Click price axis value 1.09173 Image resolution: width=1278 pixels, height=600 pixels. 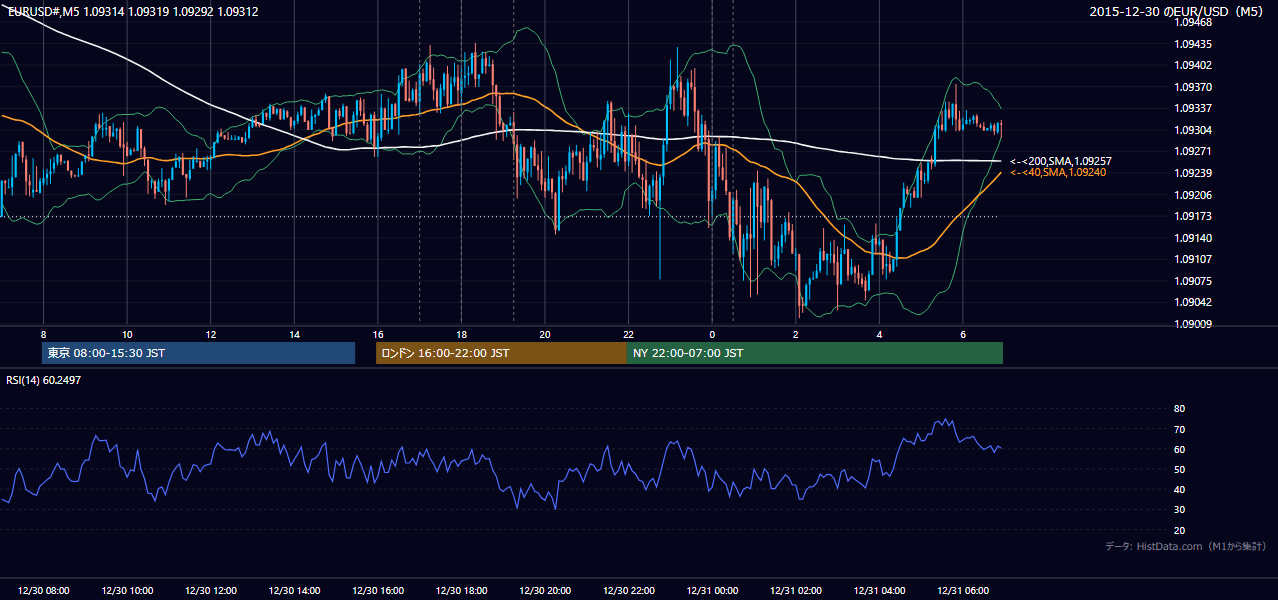point(1191,216)
